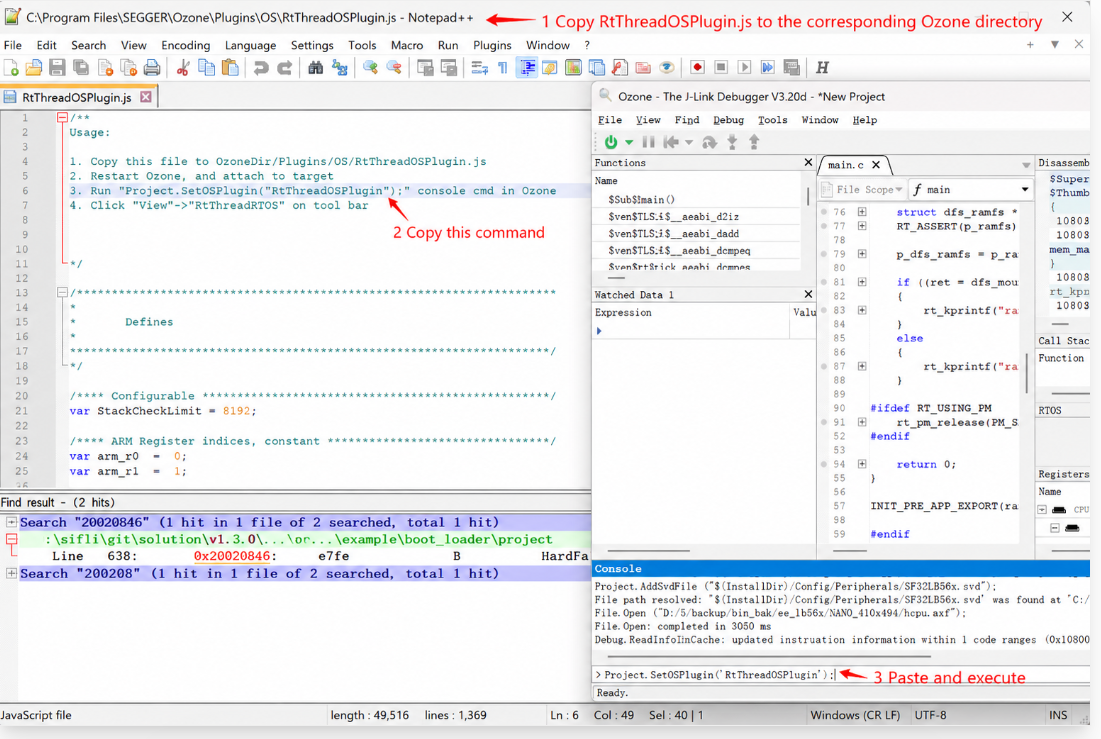Screen dimensions: 1101x739
Task: Toggle breakpoint dot on Ozone line 81
Action: coord(824,282)
